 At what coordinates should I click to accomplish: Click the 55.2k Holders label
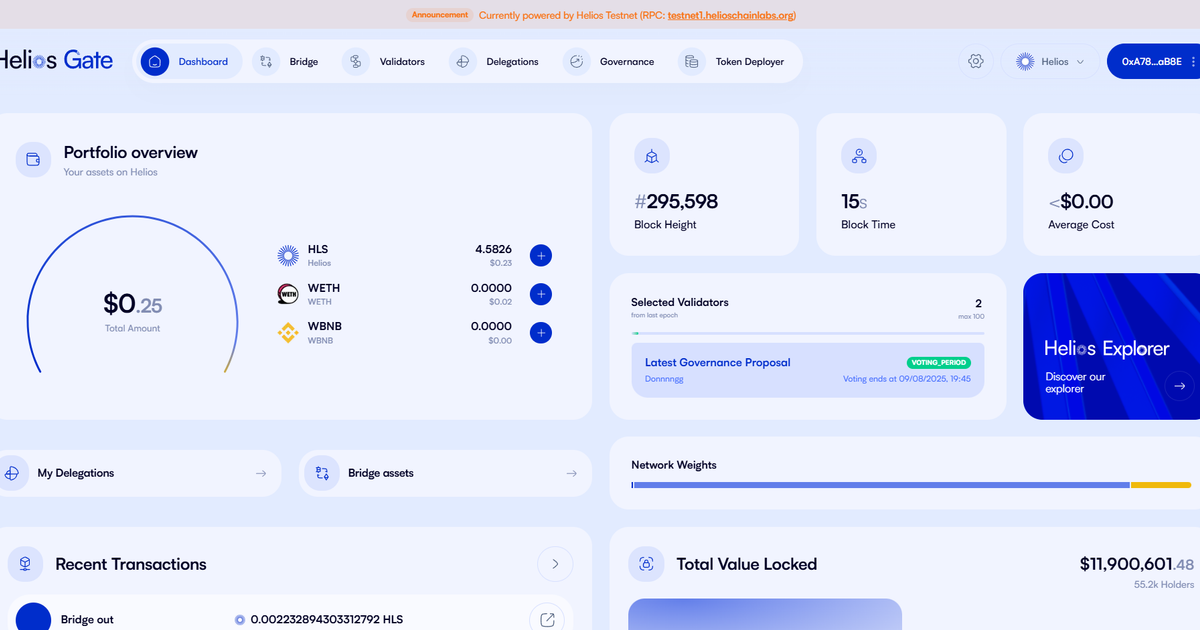tap(1164, 584)
